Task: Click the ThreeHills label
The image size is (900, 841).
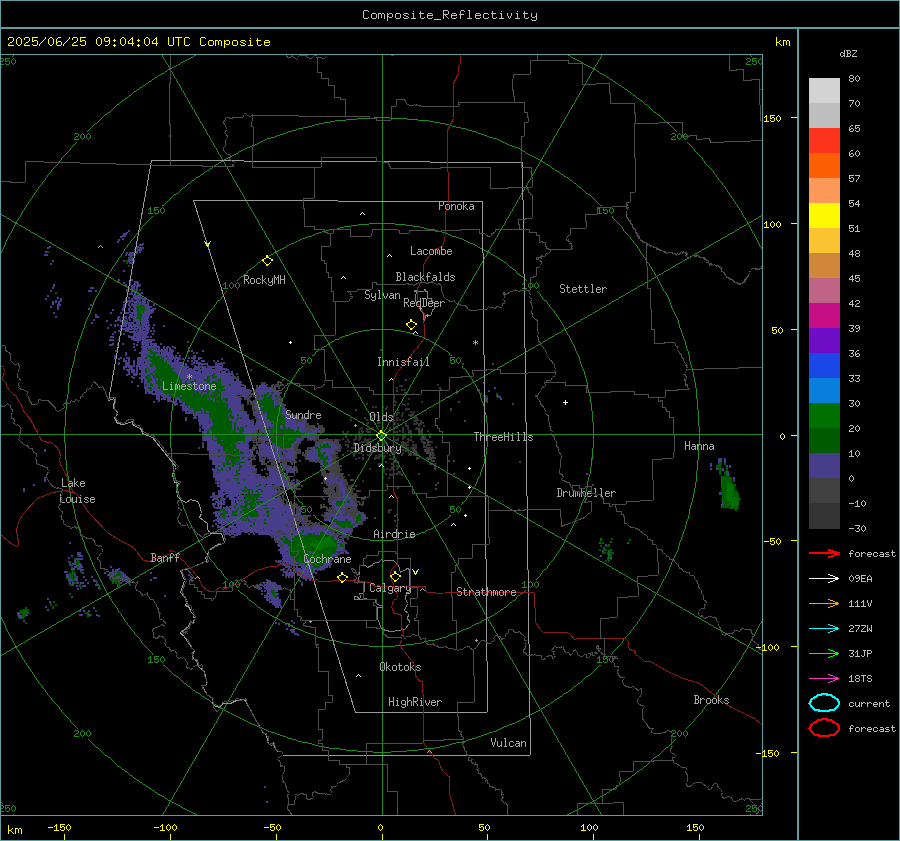Action: pos(503,437)
